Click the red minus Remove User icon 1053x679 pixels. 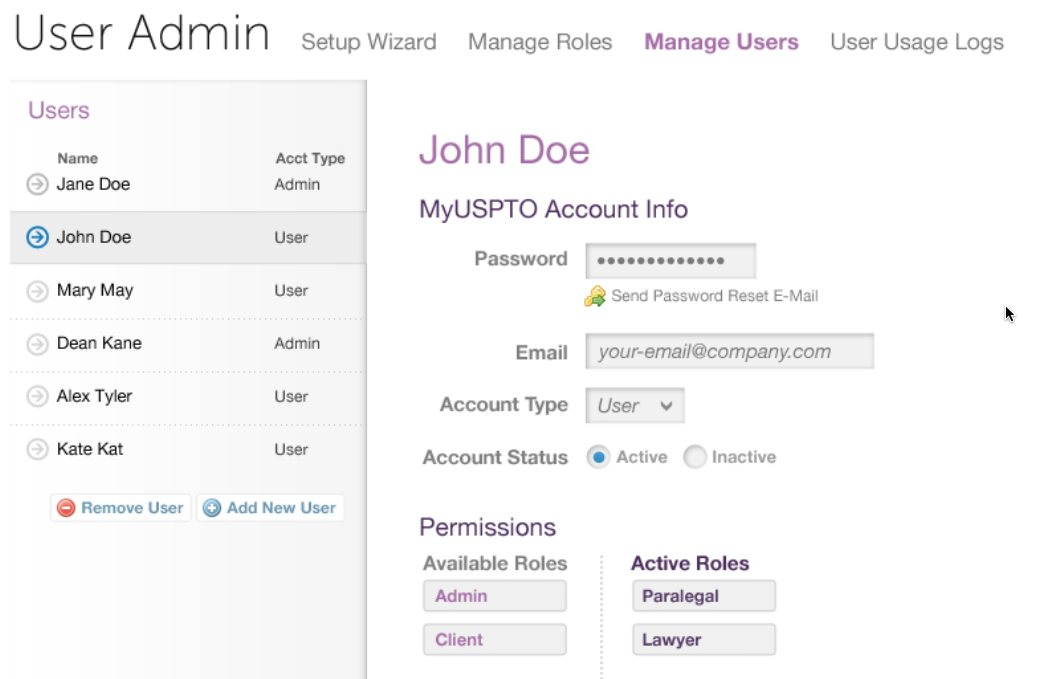(x=66, y=508)
